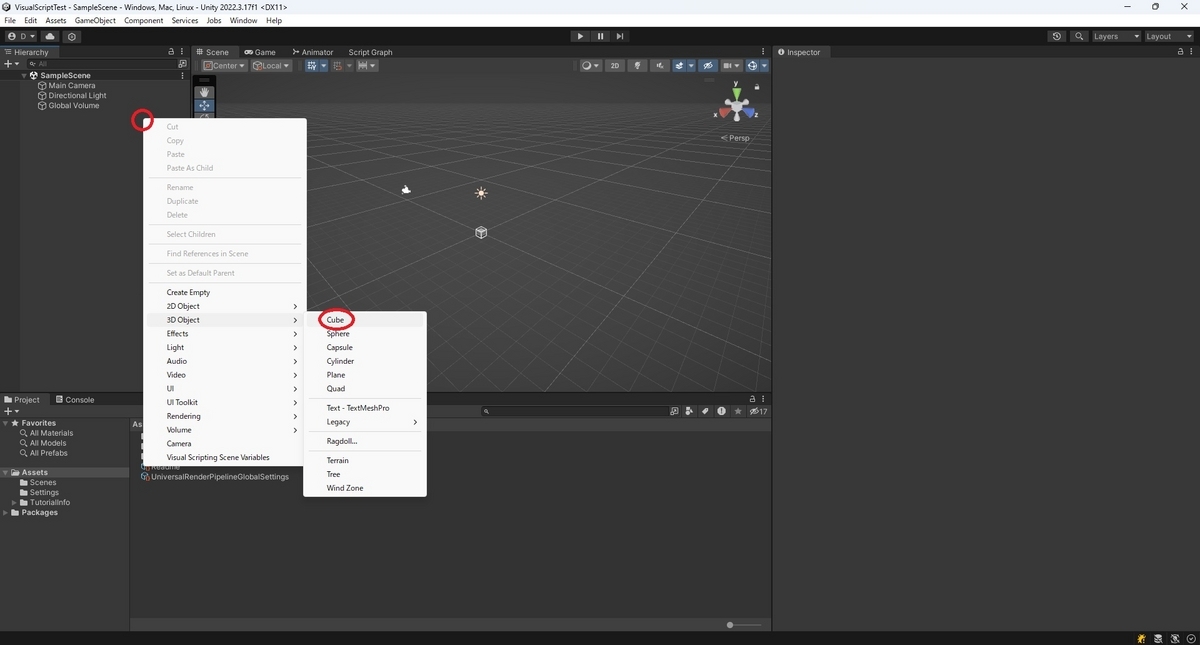This screenshot has height=645, width=1200.
Task: Switch to the Console tab
Action: point(74,400)
